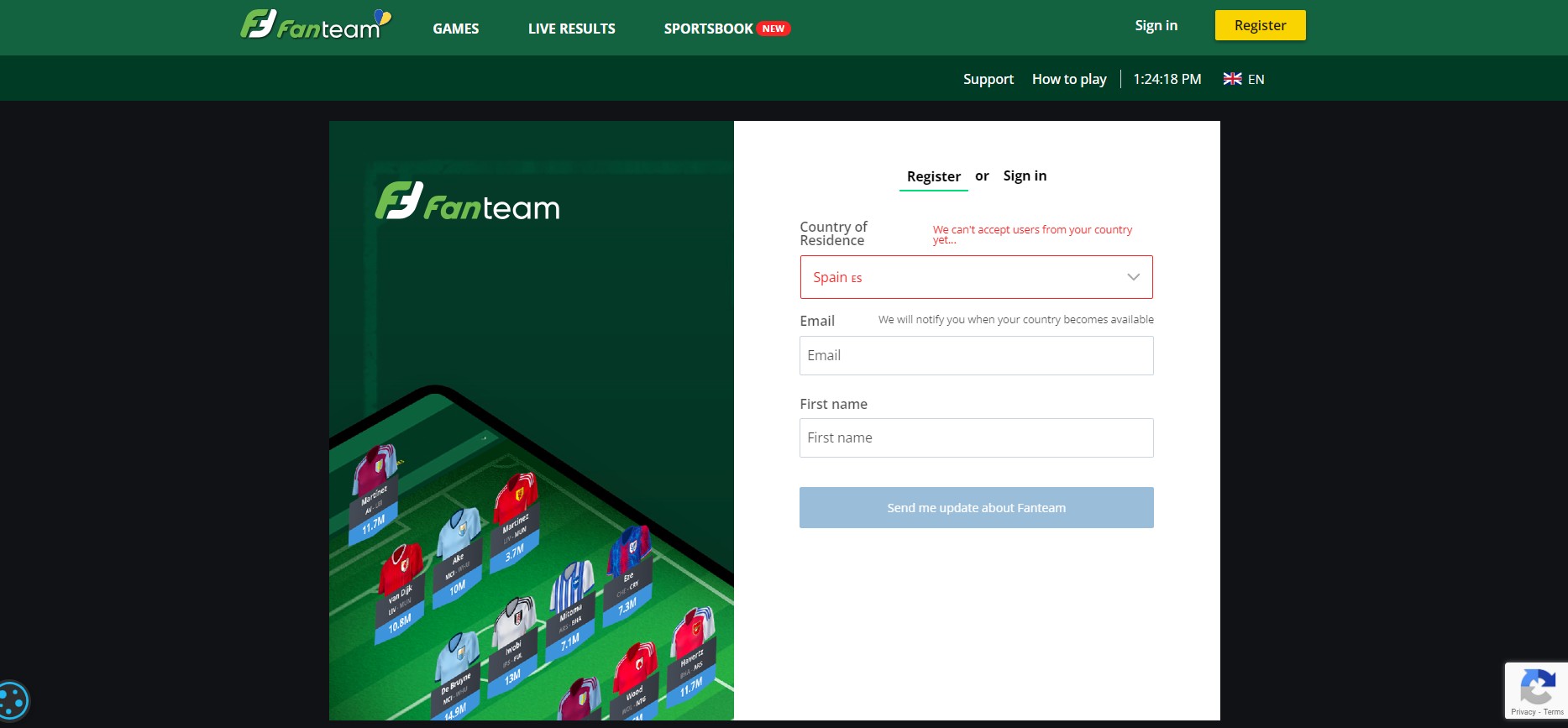Click the yellow Register button

coord(1261,25)
